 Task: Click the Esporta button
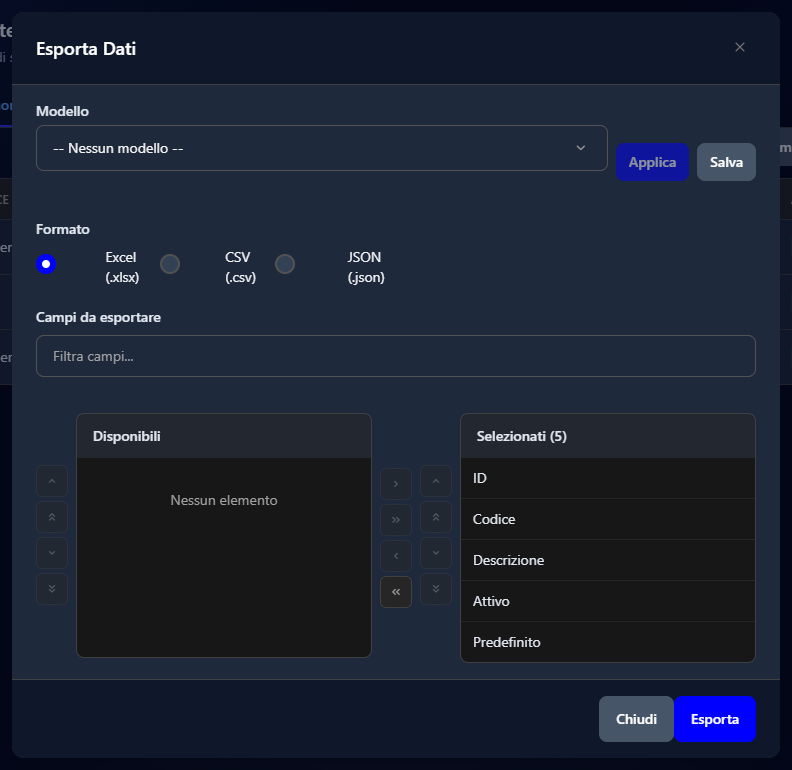tap(715, 719)
